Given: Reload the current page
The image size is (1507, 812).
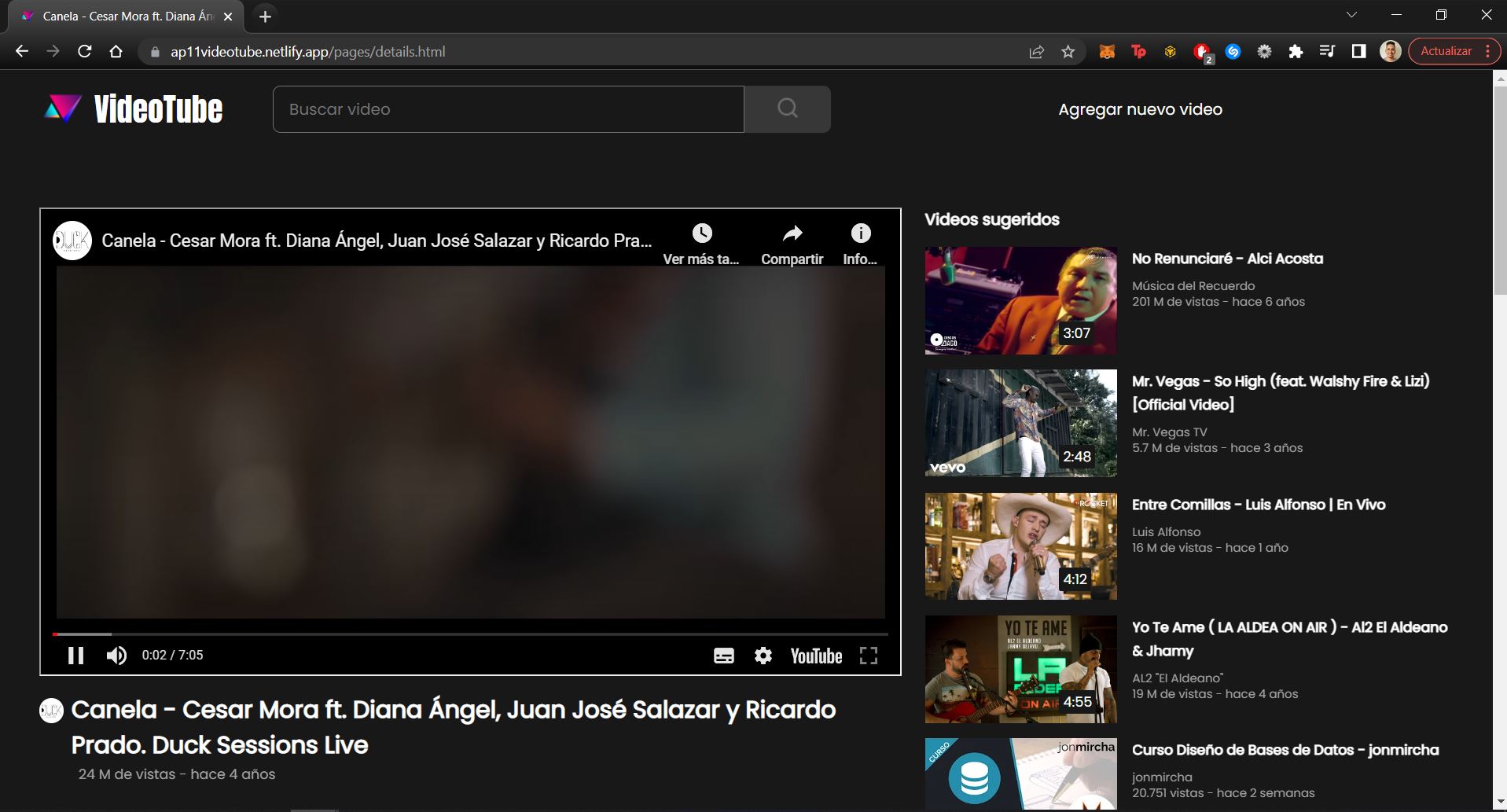Looking at the screenshot, I should tap(85, 51).
